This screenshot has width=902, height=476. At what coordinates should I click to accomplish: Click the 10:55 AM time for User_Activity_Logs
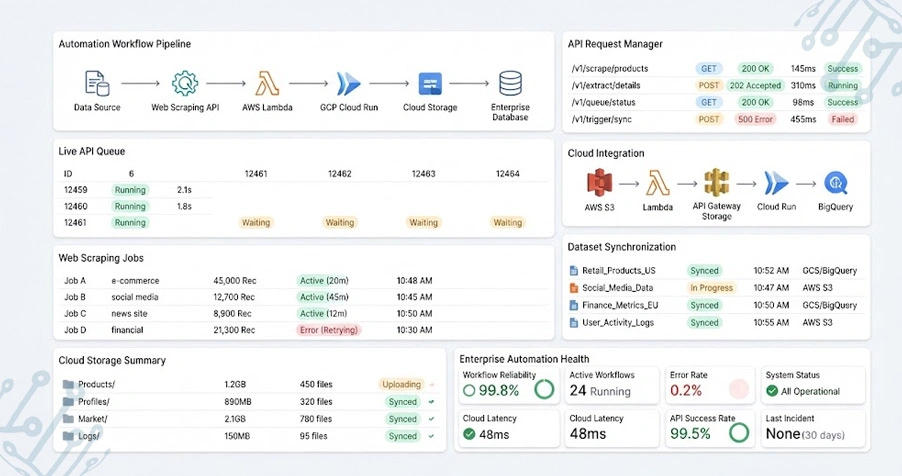[x=771, y=322]
